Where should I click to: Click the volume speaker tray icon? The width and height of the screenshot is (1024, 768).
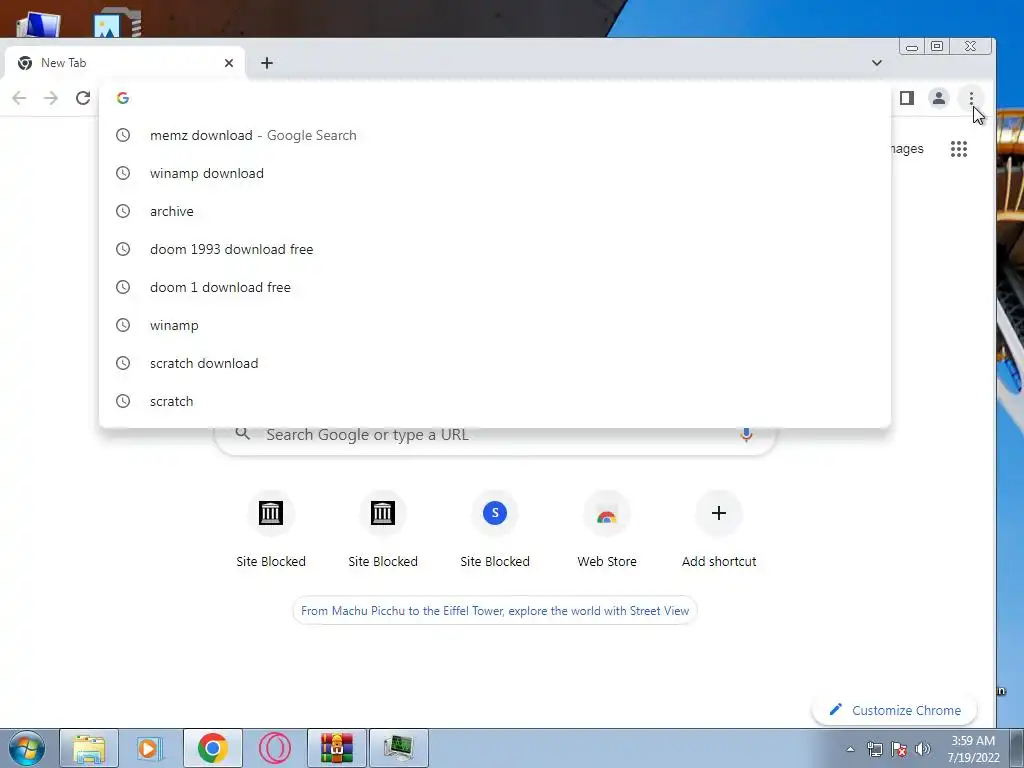coord(923,749)
